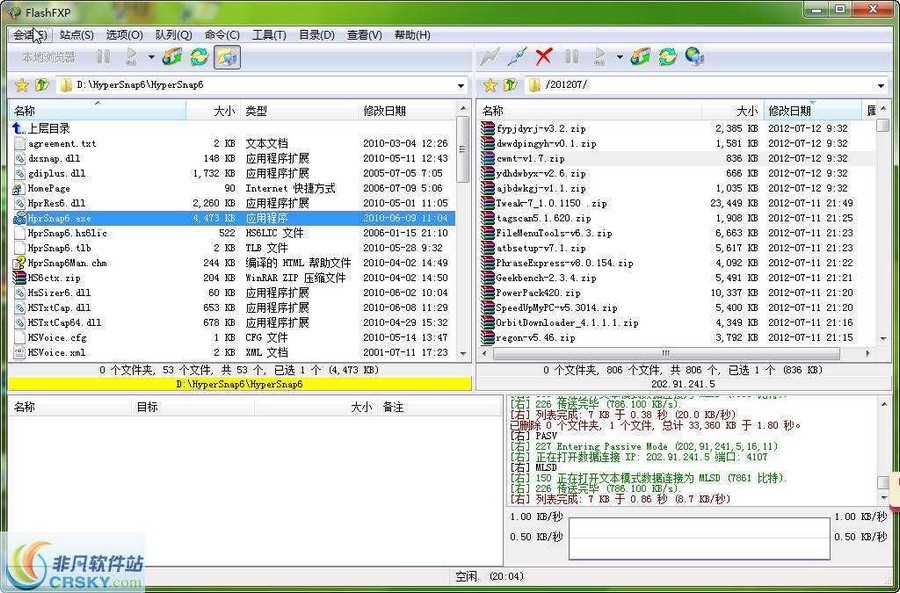Open the 命令(C) menu
The width and height of the screenshot is (900, 593).
[222, 35]
